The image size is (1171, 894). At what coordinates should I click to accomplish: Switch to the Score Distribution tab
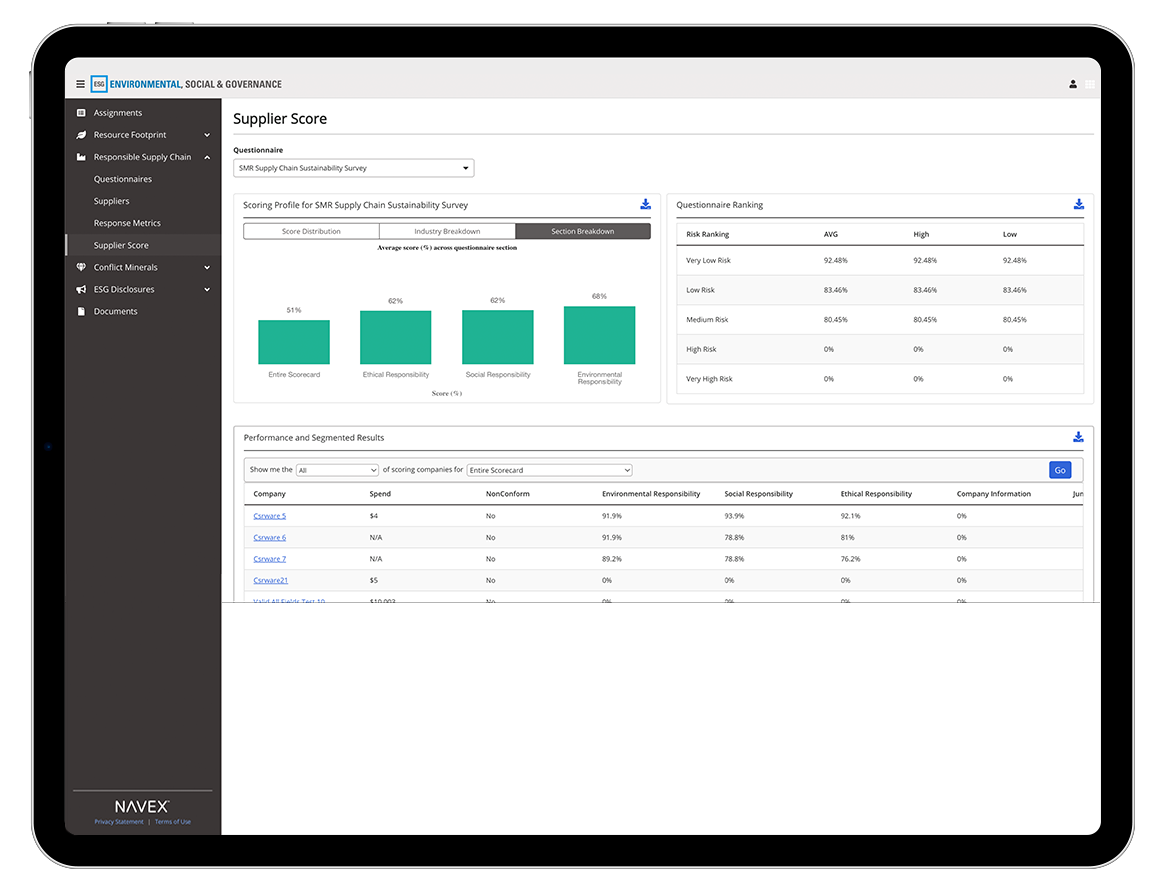(312, 230)
